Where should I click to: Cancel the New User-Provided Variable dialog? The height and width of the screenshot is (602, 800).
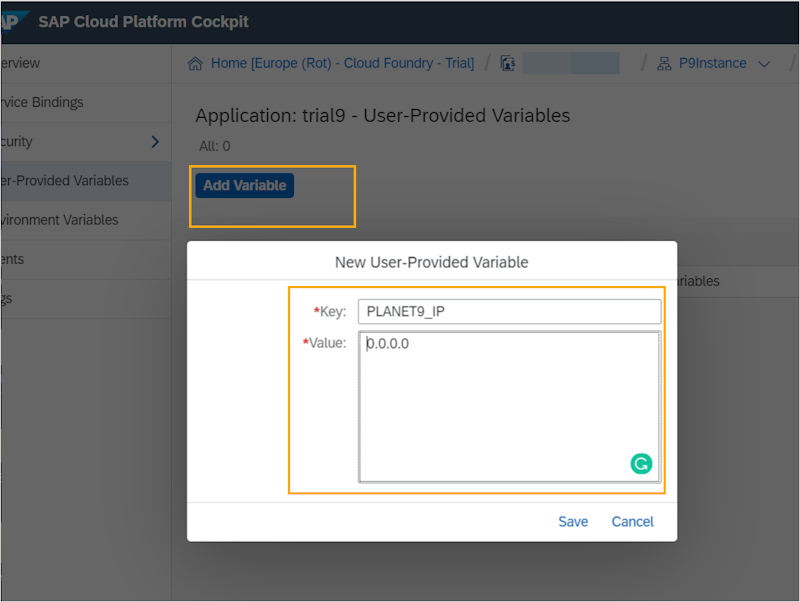pos(632,521)
